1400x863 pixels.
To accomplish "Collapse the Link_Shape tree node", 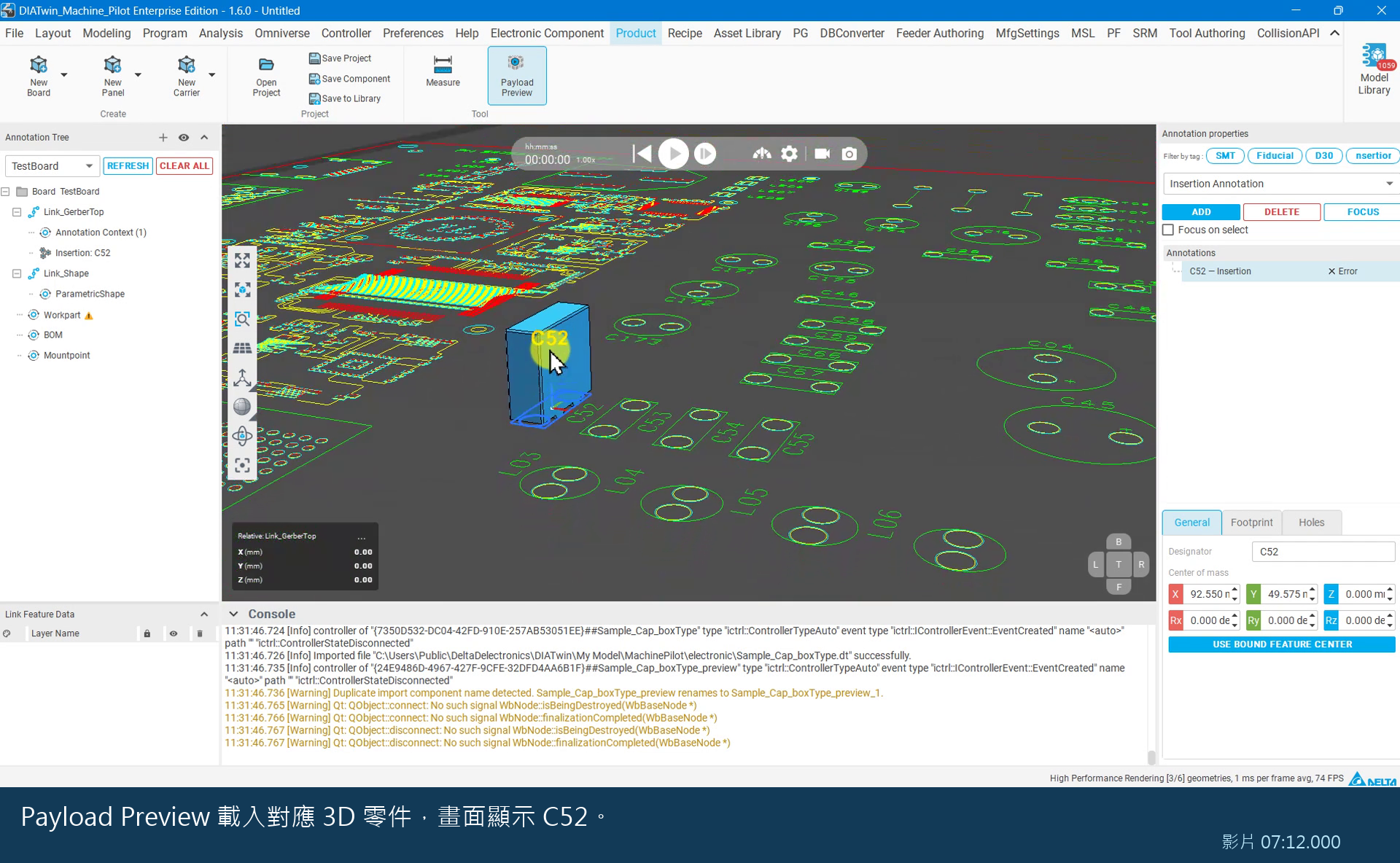I will 17,273.
